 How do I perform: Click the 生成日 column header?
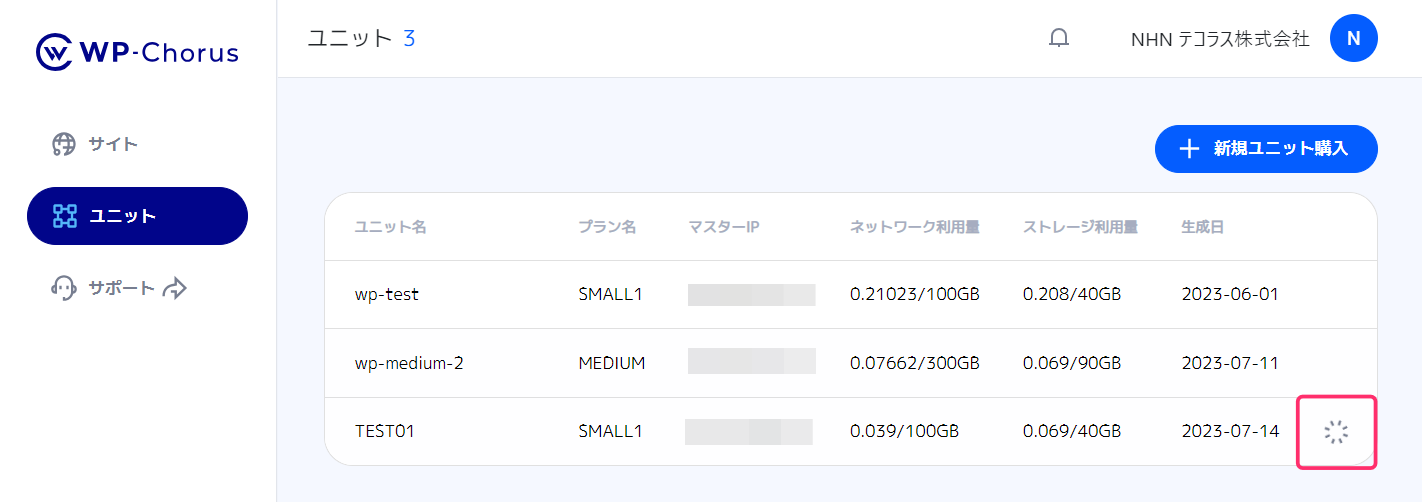point(1202,227)
